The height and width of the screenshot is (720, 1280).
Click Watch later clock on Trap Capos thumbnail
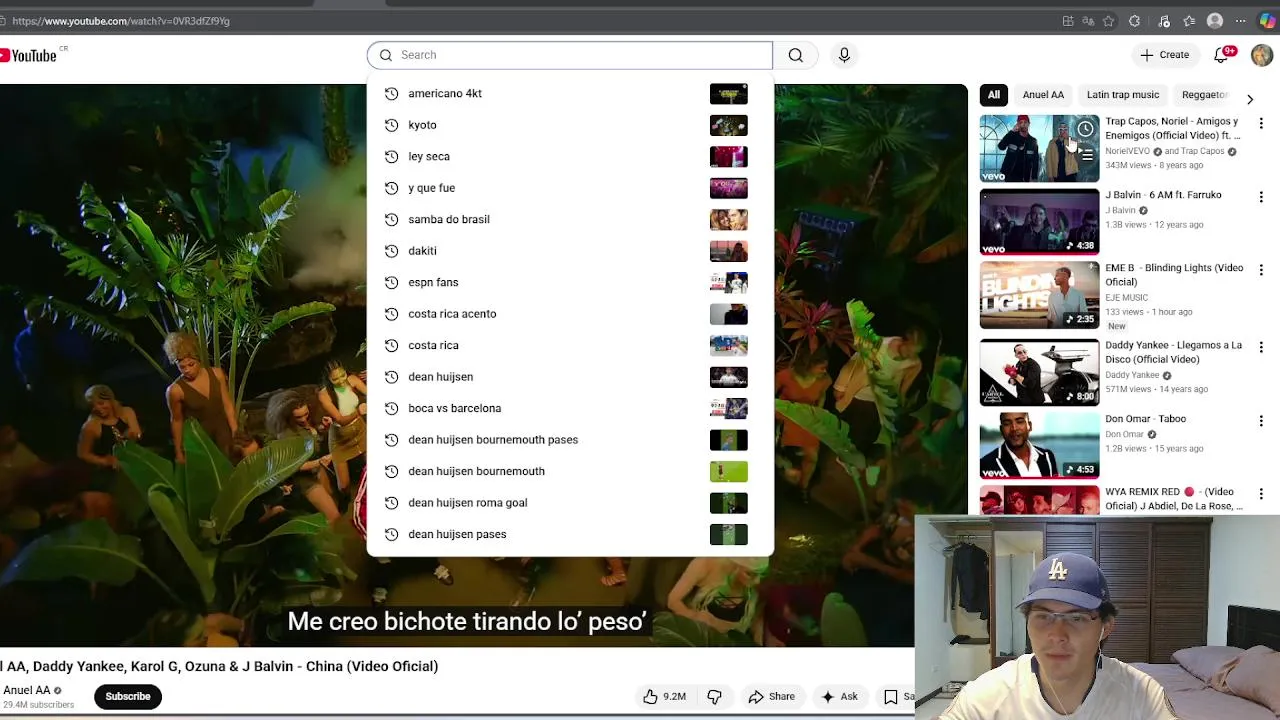coord(1085,129)
